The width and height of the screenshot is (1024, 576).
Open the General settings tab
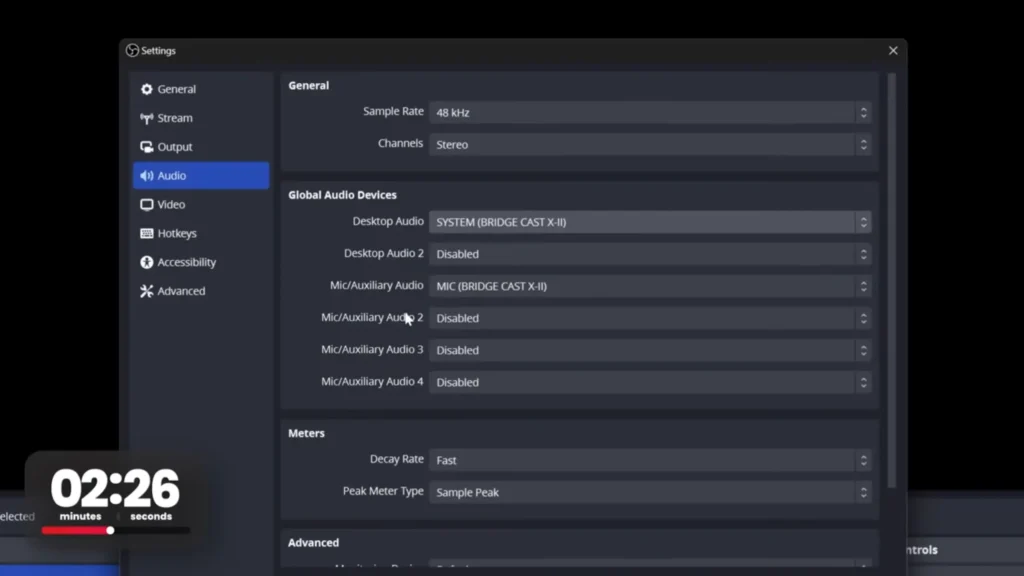click(x=201, y=89)
